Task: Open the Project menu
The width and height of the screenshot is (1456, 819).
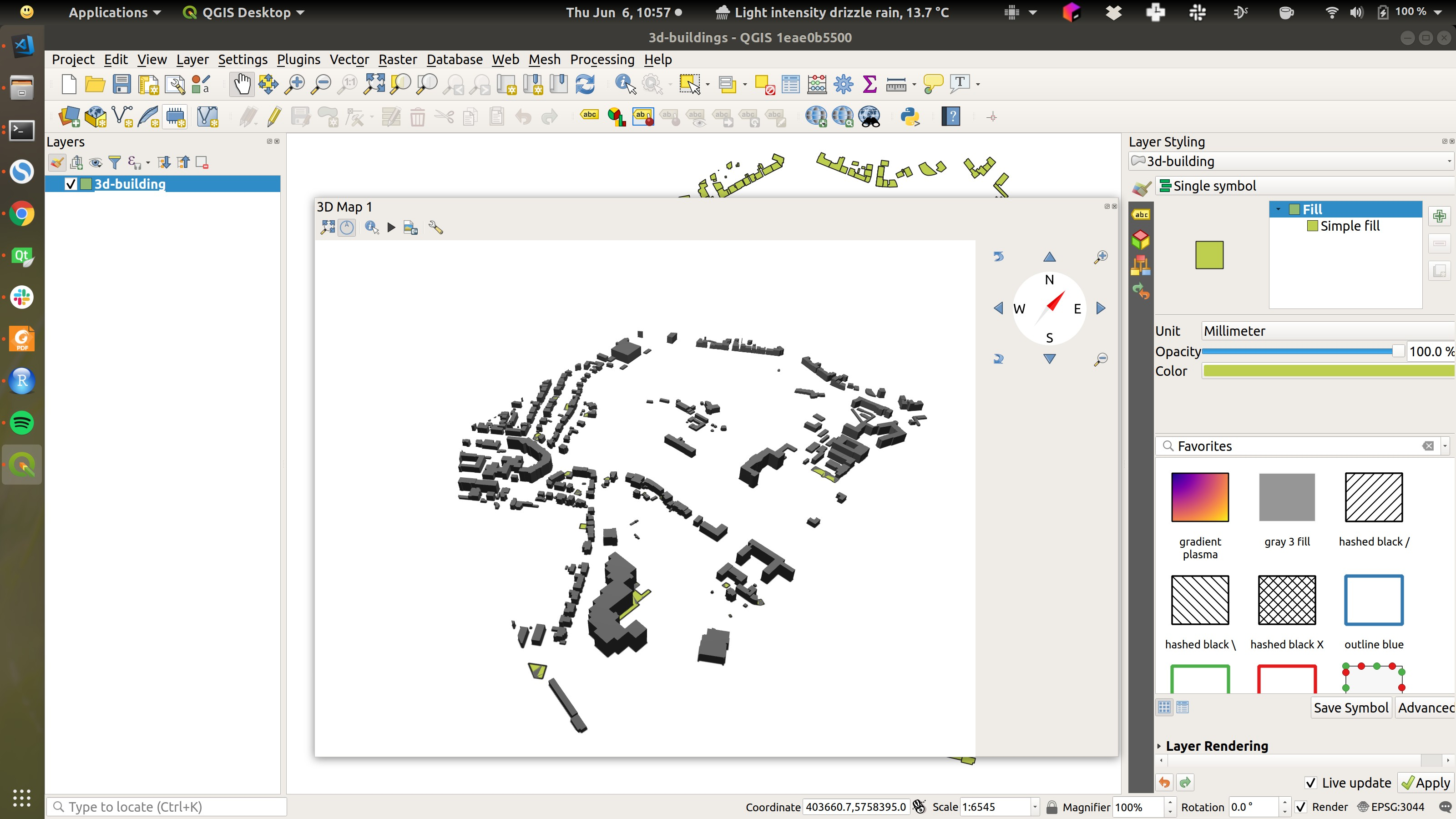Action: [x=73, y=59]
